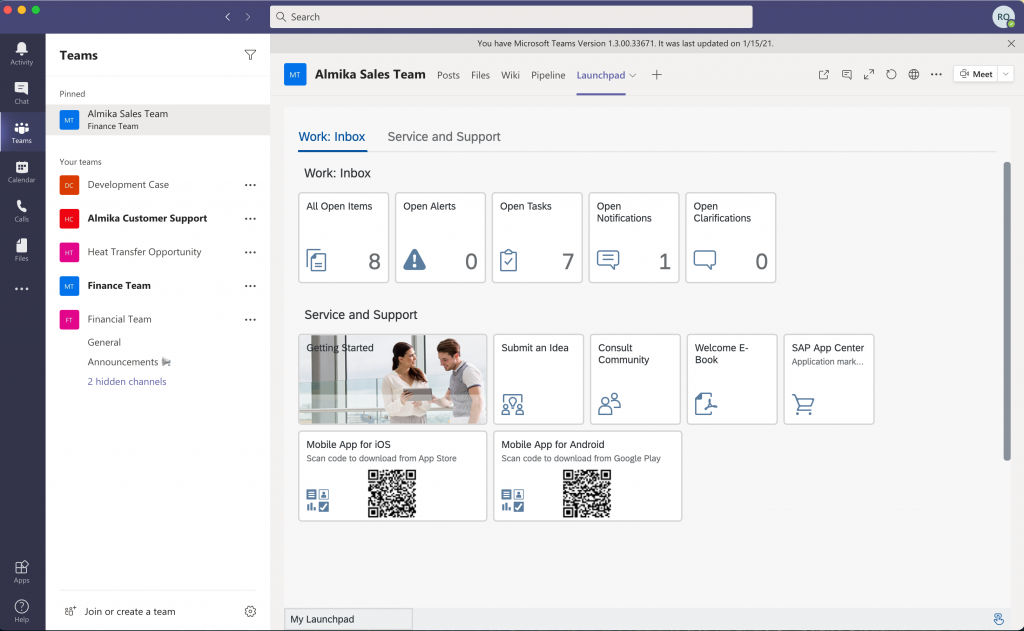Refresh the Launchpad tab content
The image size is (1024, 631).
890,74
